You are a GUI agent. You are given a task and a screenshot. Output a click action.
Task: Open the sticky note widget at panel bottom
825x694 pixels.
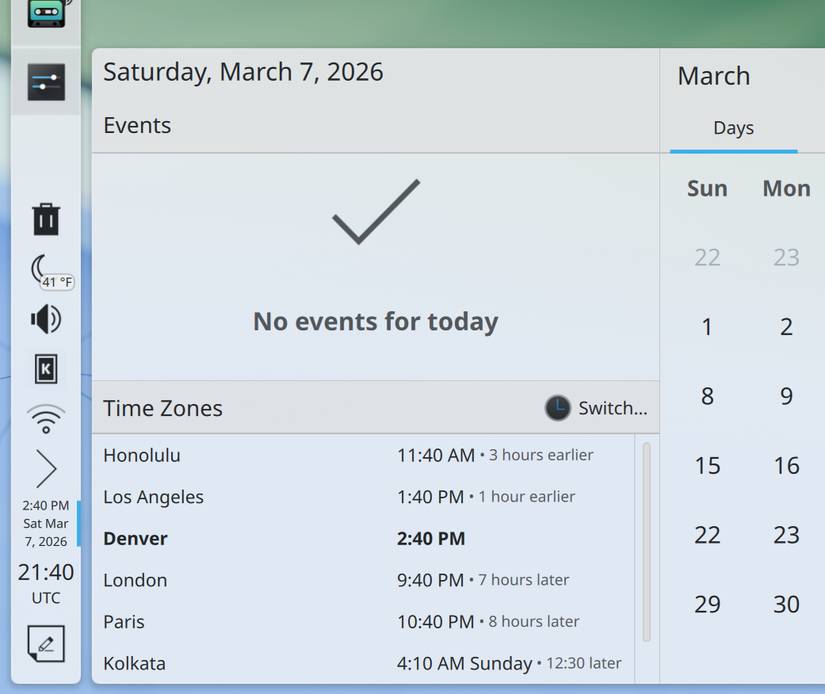[x=46, y=644]
